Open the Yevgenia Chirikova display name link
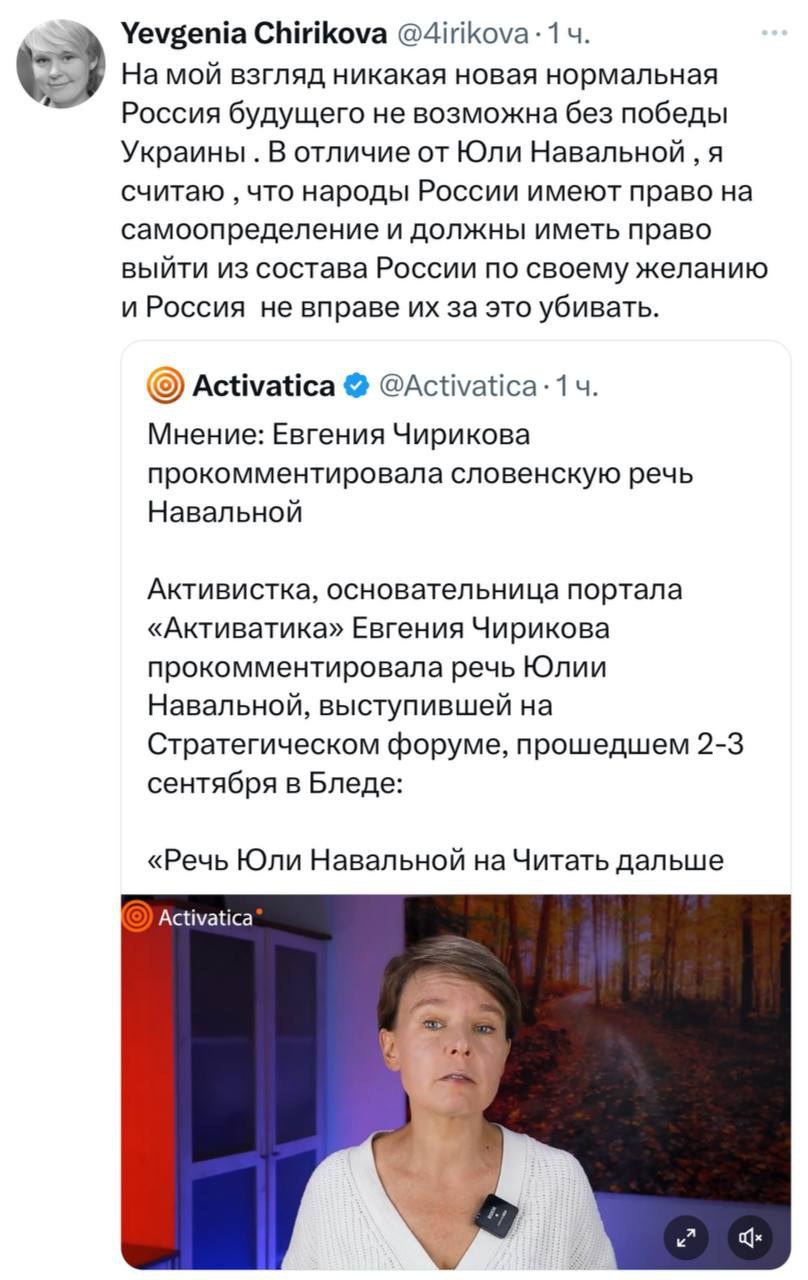The height and width of the screenshot is (1280, 808). (x=253, y=34)
